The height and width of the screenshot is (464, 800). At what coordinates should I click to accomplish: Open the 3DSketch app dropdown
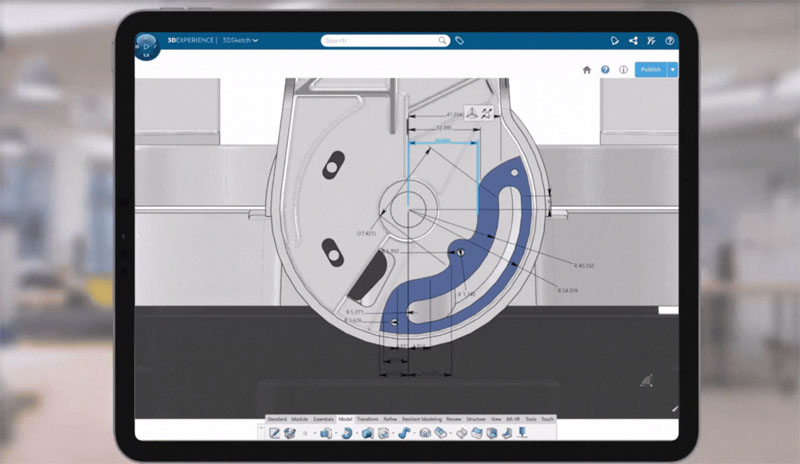(242, 41)
